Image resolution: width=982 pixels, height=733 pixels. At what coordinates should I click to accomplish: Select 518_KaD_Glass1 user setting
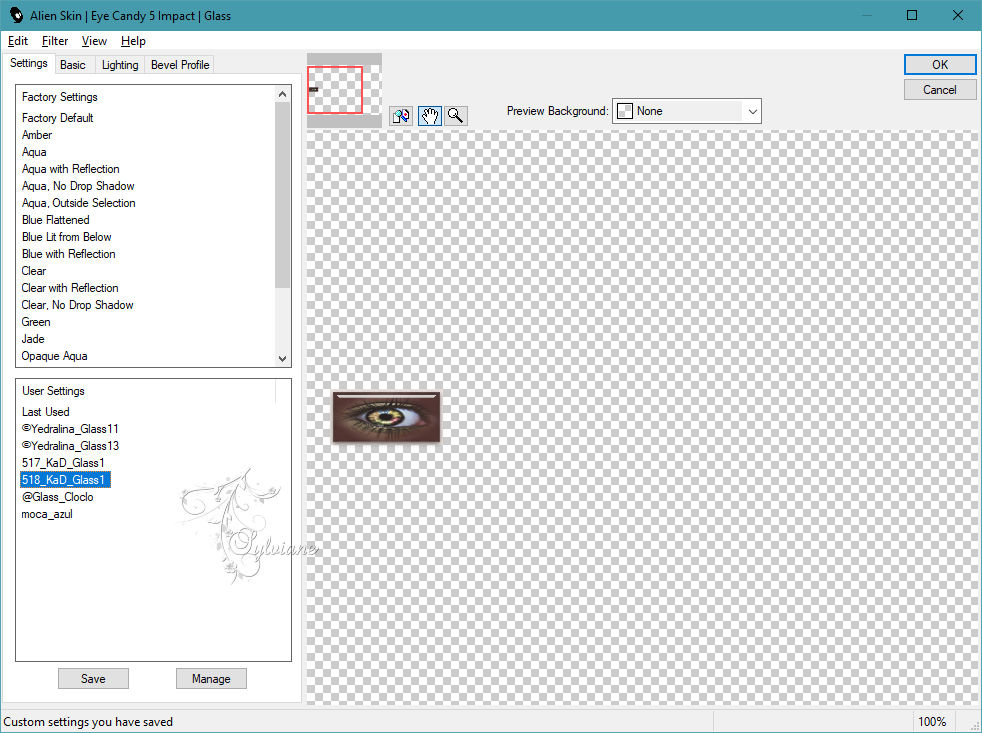65,479
